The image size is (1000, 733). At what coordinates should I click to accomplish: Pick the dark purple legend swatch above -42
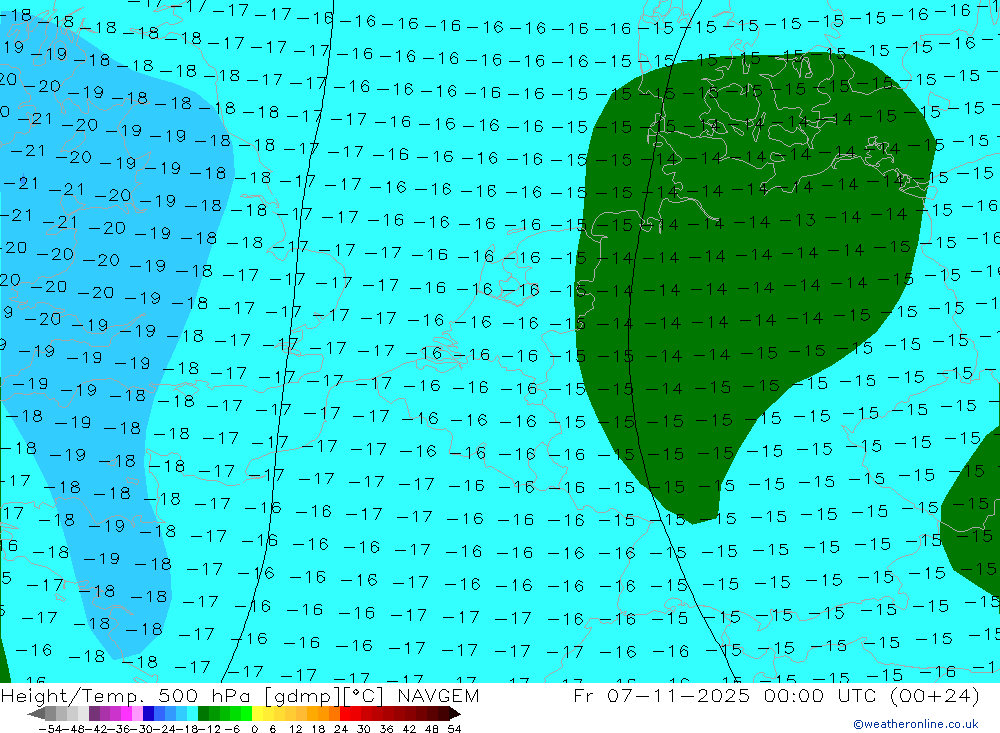tap(94, 713)
